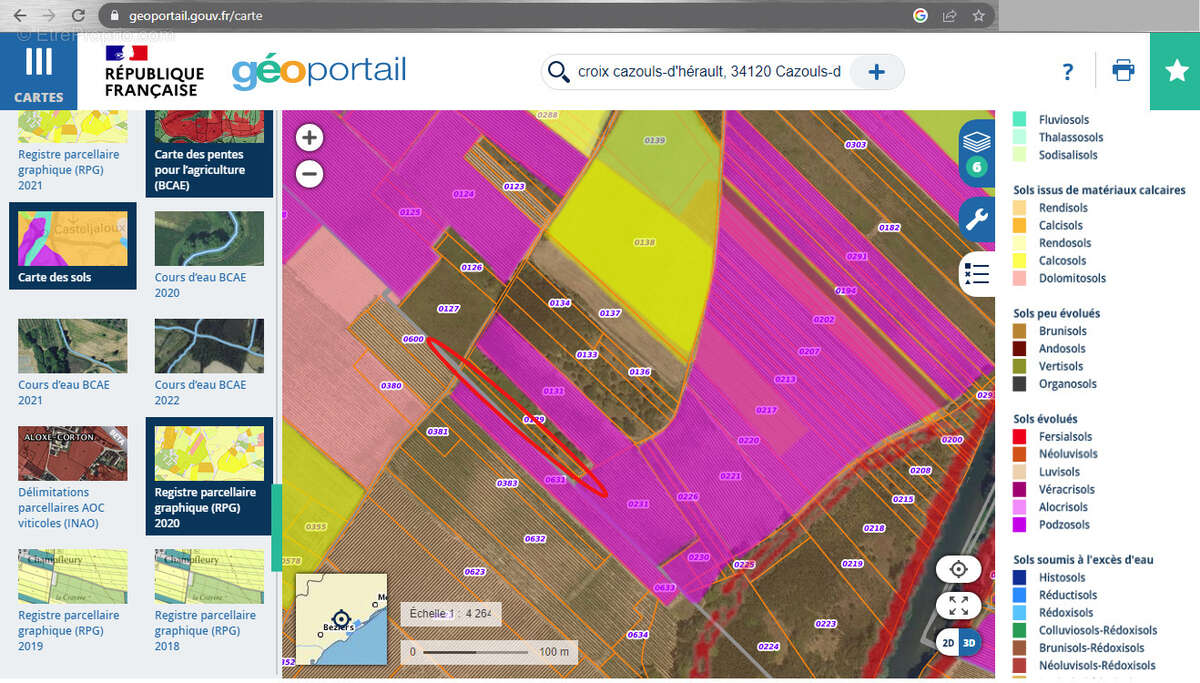Open the wrench map tools panel
The height and width of the screenshot is (683, 1200).
pyautogui.click(x=976, y=221)
